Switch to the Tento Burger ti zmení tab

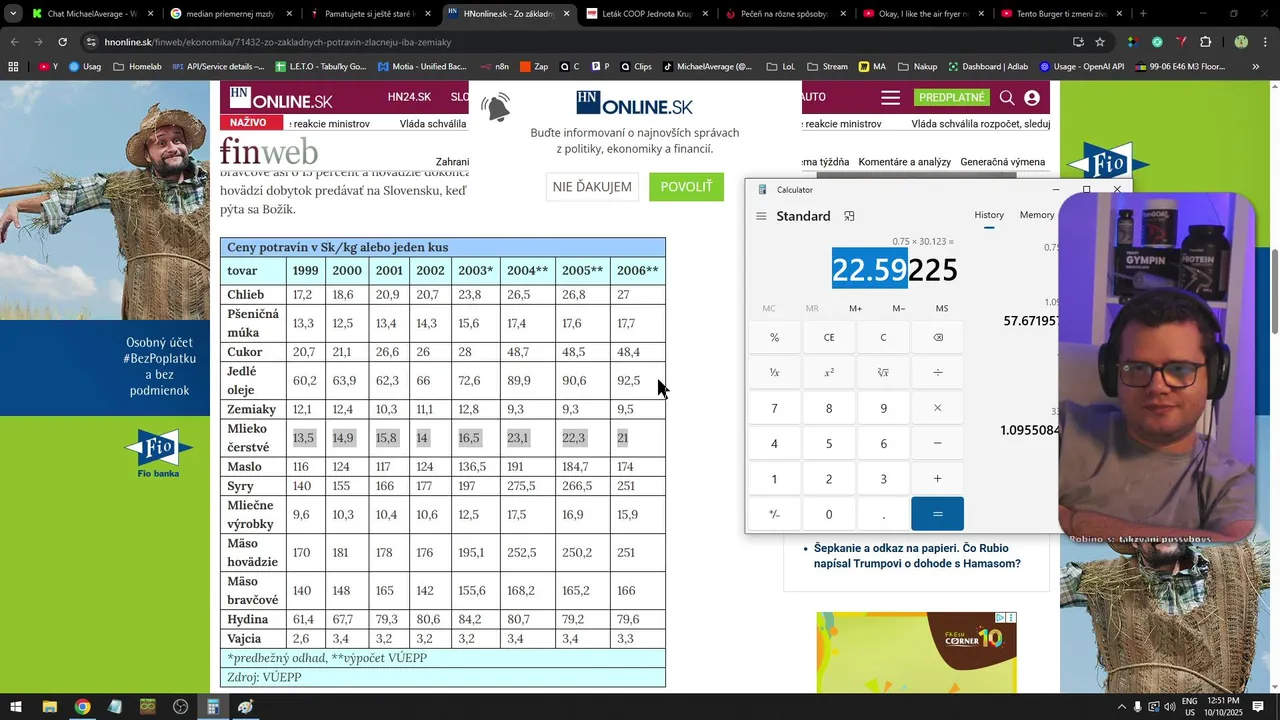(x=1061, y=14)
